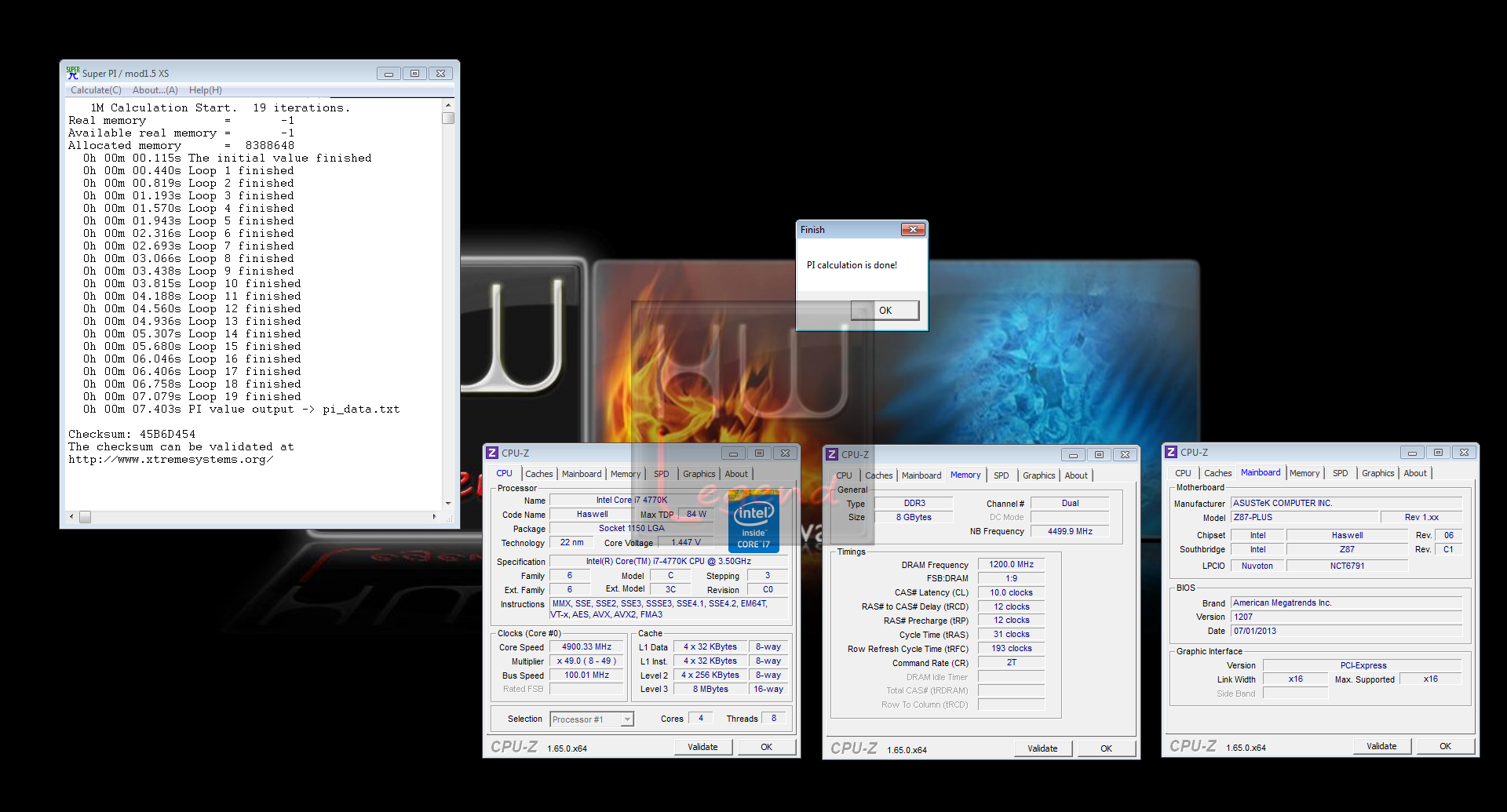Open the Calculate menu in Super PI
This screenshot has height=812, width=1507.
(x=96, y=90)
